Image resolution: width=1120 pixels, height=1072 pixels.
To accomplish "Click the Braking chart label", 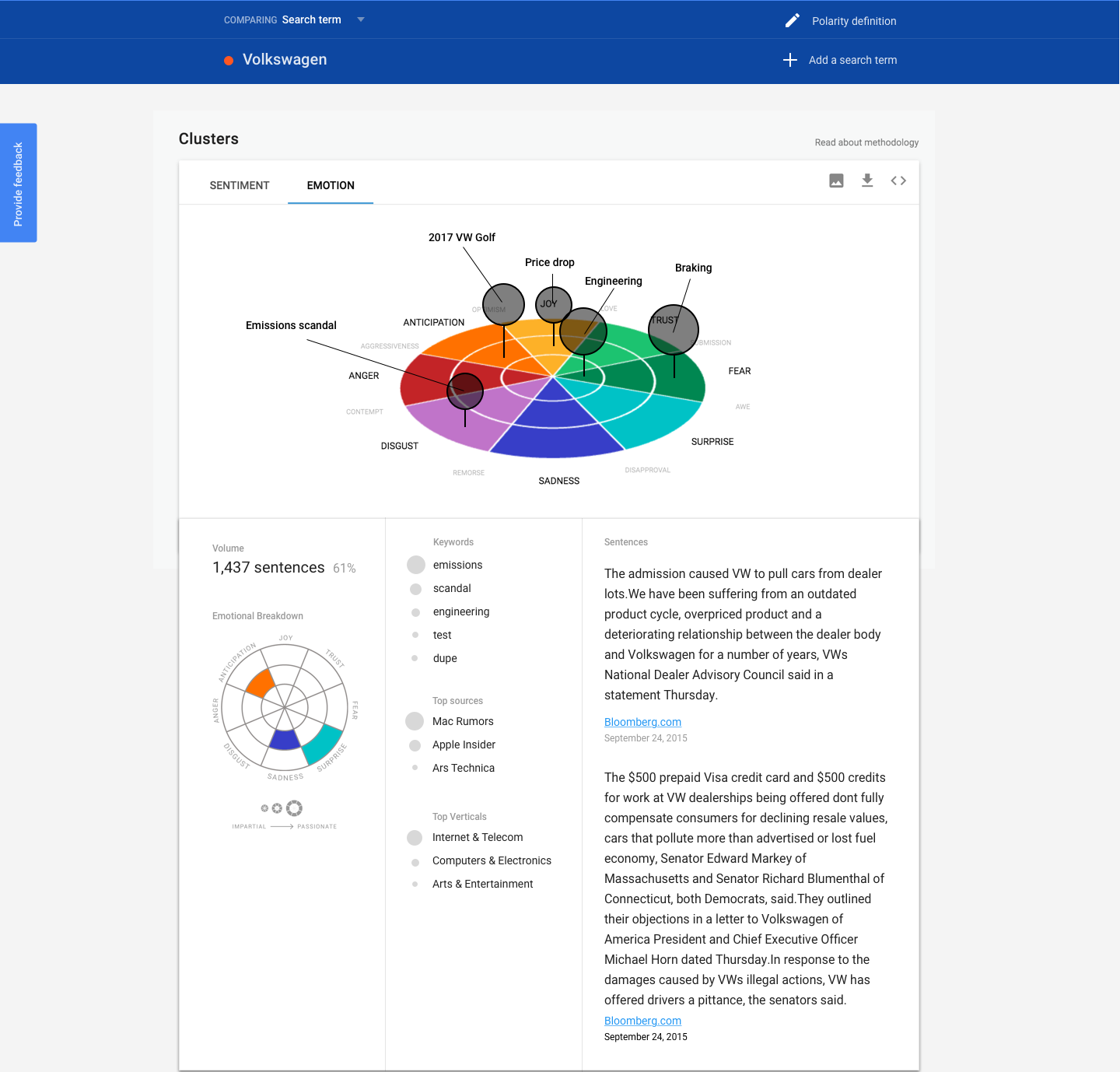I will tap(693, 268).
